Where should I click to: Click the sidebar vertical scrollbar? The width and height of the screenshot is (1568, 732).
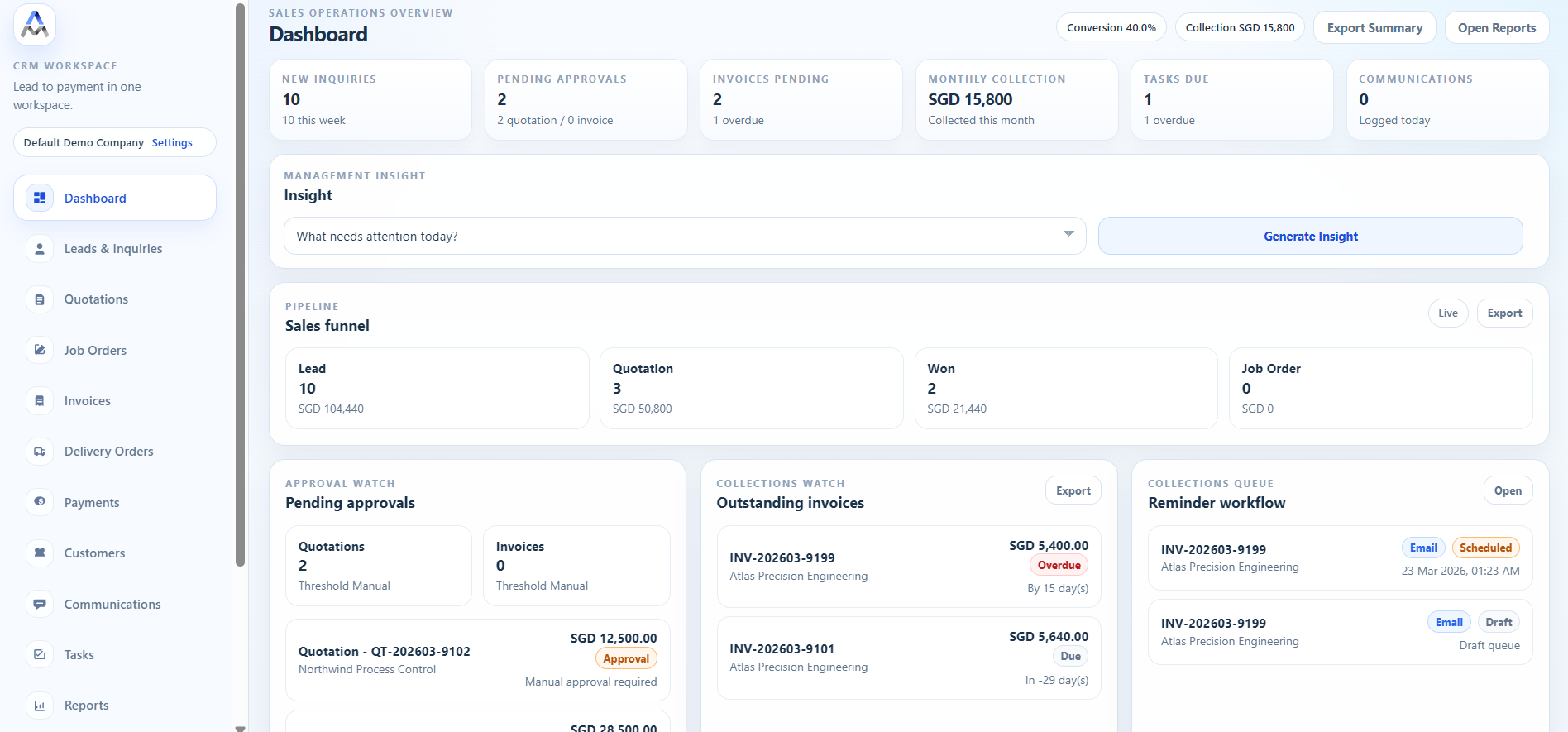240,285
